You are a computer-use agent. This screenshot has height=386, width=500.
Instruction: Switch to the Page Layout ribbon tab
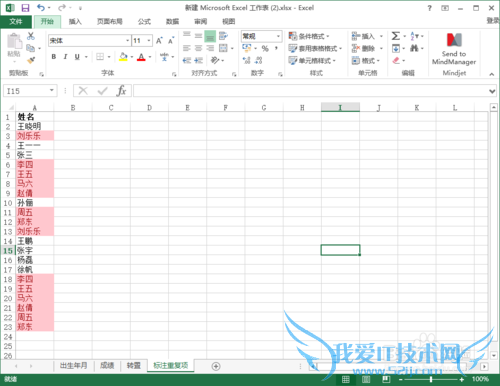click(x=110, y=22)
